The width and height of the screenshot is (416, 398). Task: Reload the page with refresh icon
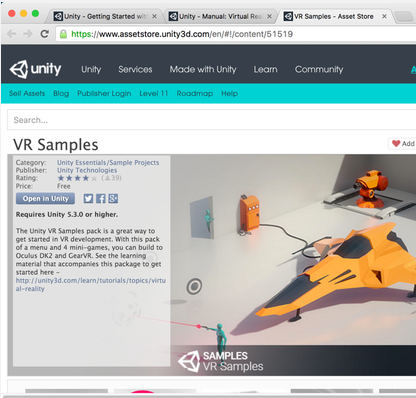click(x=44, y=34)
